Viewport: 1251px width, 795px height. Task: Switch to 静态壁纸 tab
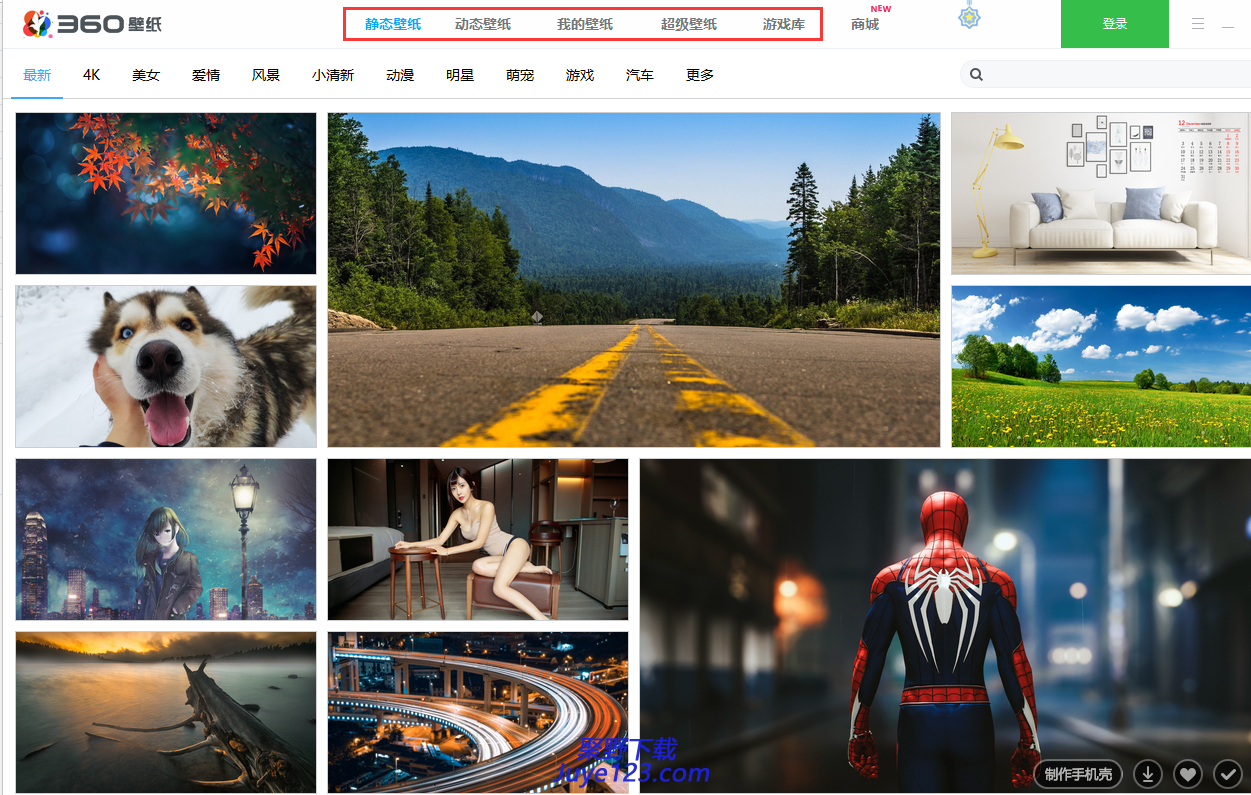pyautogui.click(x=393, y=24)
